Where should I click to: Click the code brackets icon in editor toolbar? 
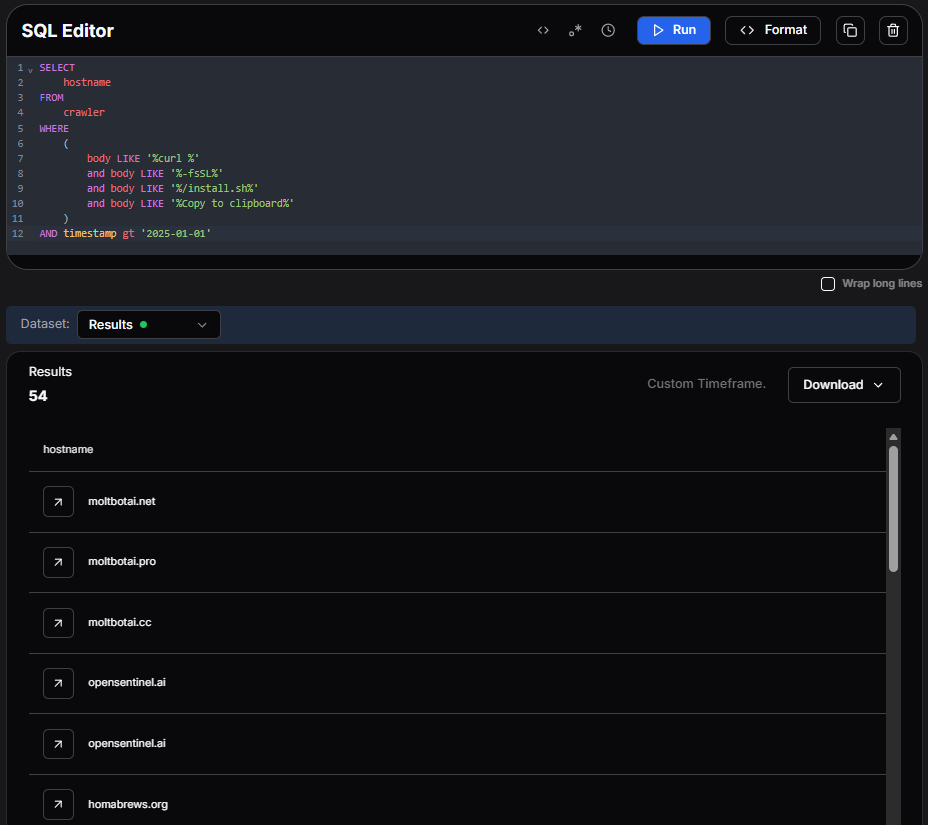[543, 30]
